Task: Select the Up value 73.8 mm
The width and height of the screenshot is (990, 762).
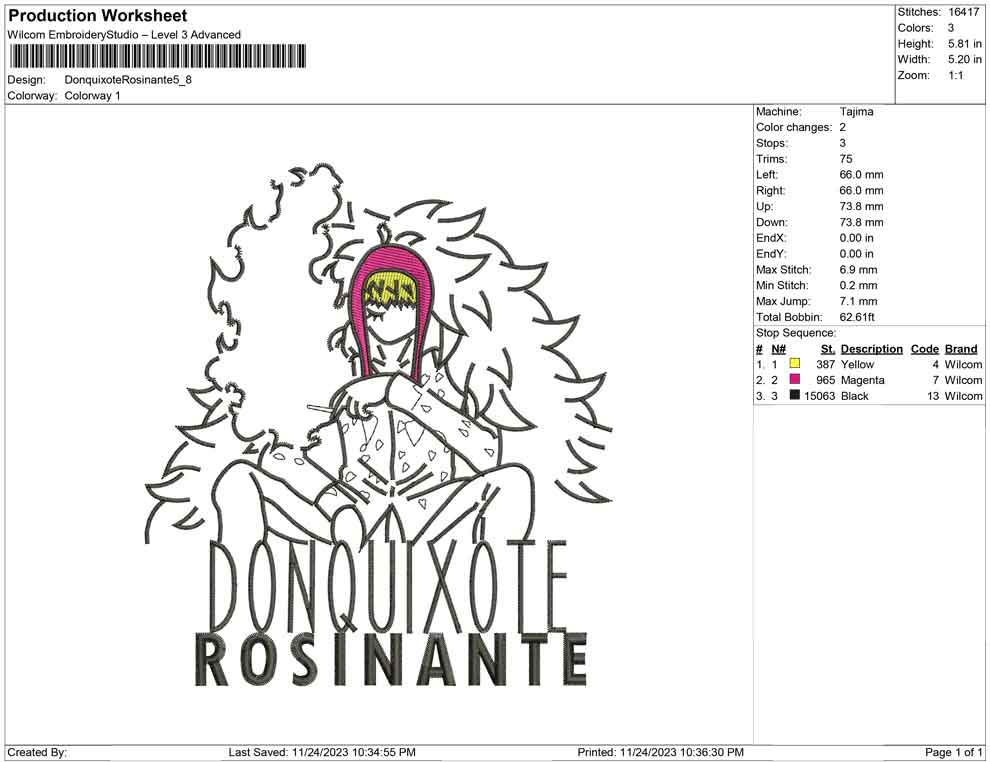Action: pos(862,206)
